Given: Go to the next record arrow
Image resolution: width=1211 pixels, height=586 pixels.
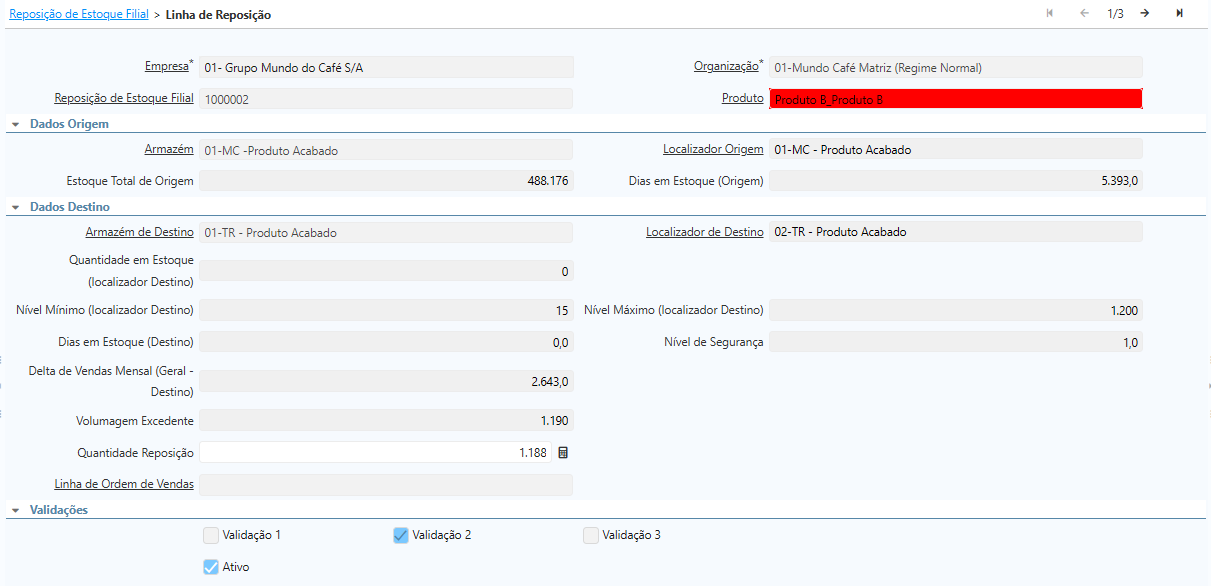Looking at the screenshot, I should 1144,13.
